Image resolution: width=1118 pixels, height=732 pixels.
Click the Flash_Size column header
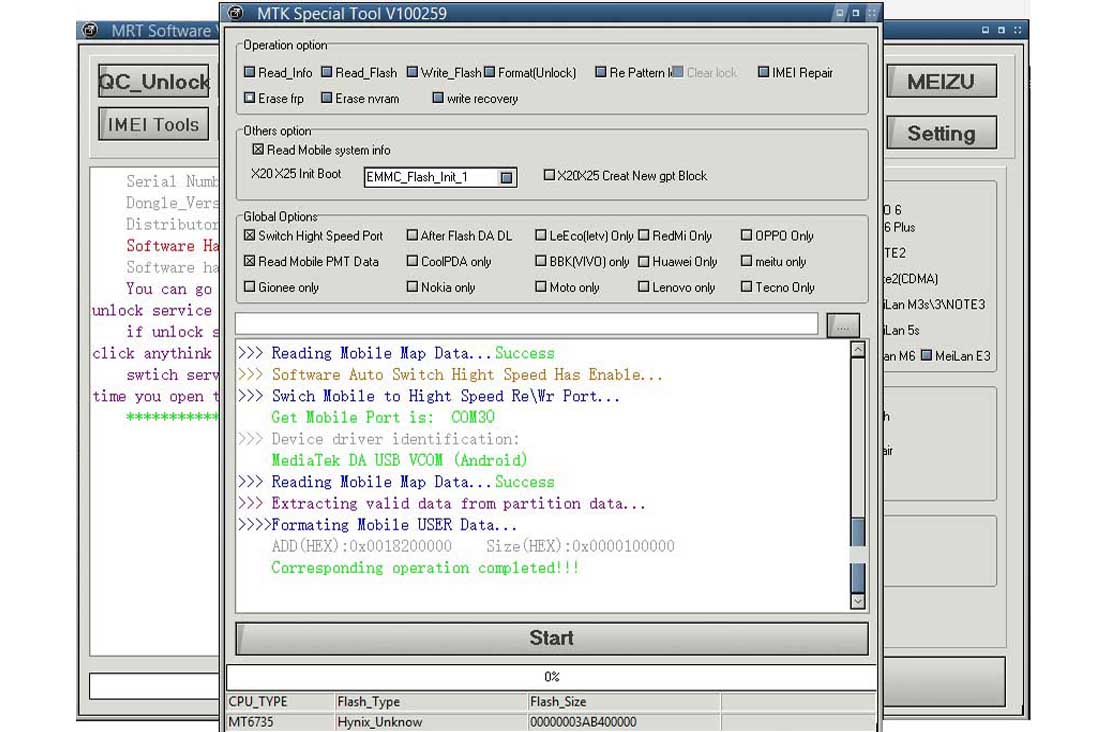pyautogui.click(x=624, y=701)
